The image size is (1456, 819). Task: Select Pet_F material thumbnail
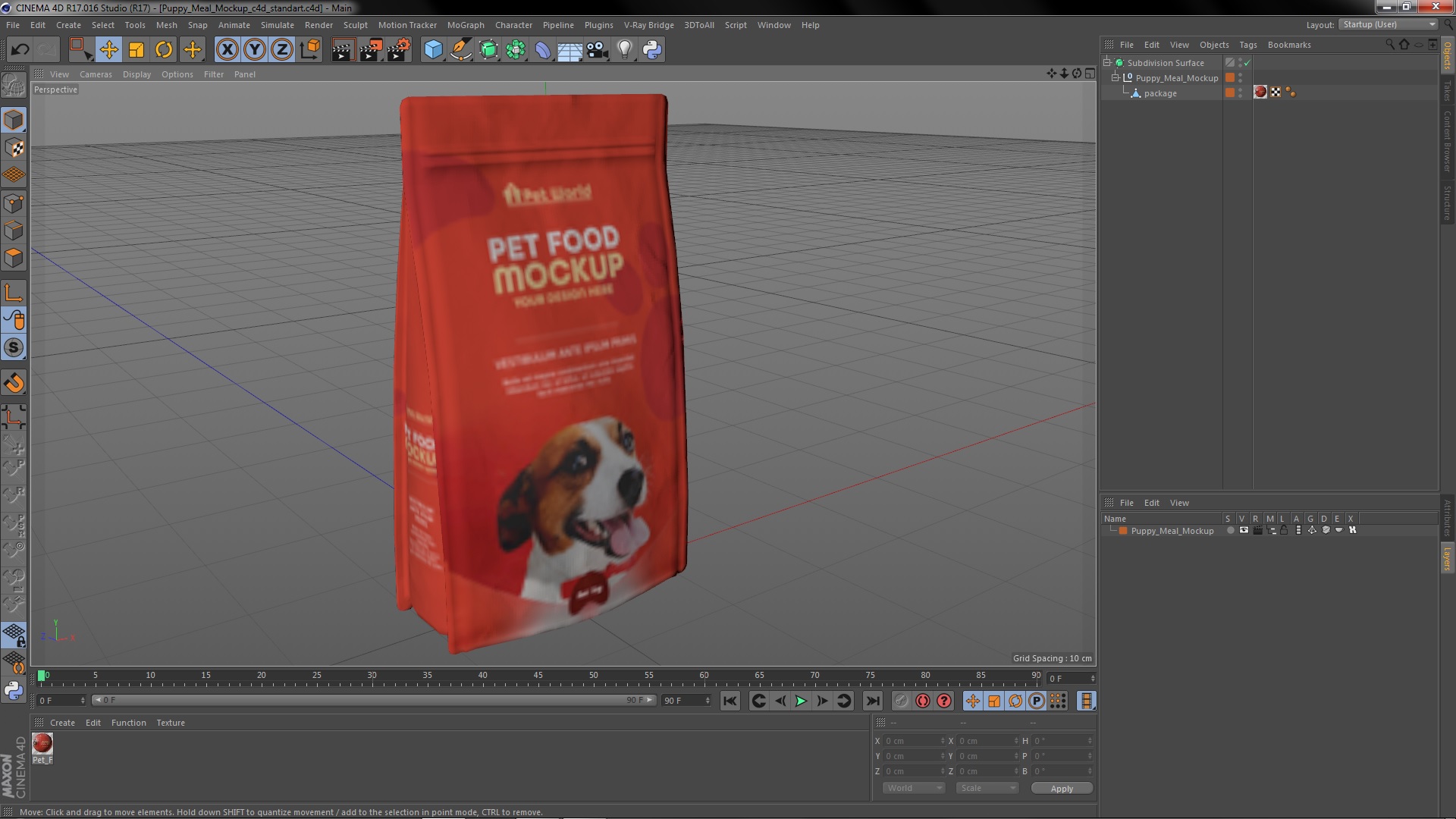point(42,744)
